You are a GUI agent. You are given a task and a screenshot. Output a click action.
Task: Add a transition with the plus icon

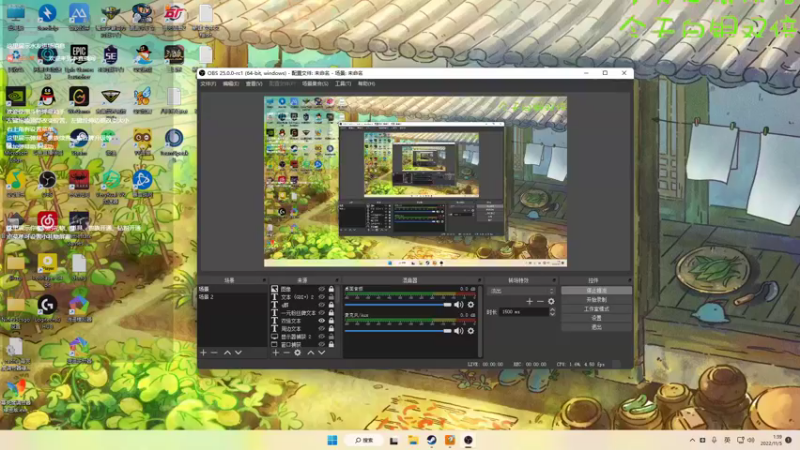[x=530, y=302]
